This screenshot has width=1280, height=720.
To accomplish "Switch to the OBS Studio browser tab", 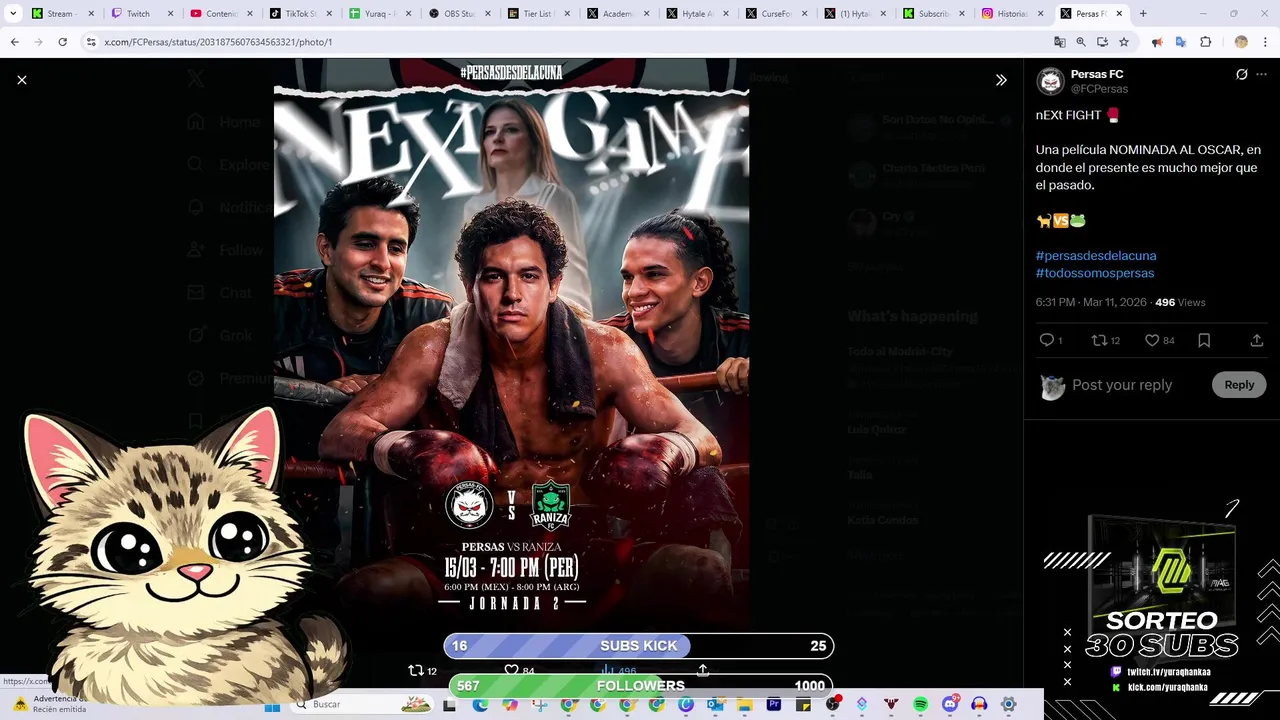I will tap(460, 14).
